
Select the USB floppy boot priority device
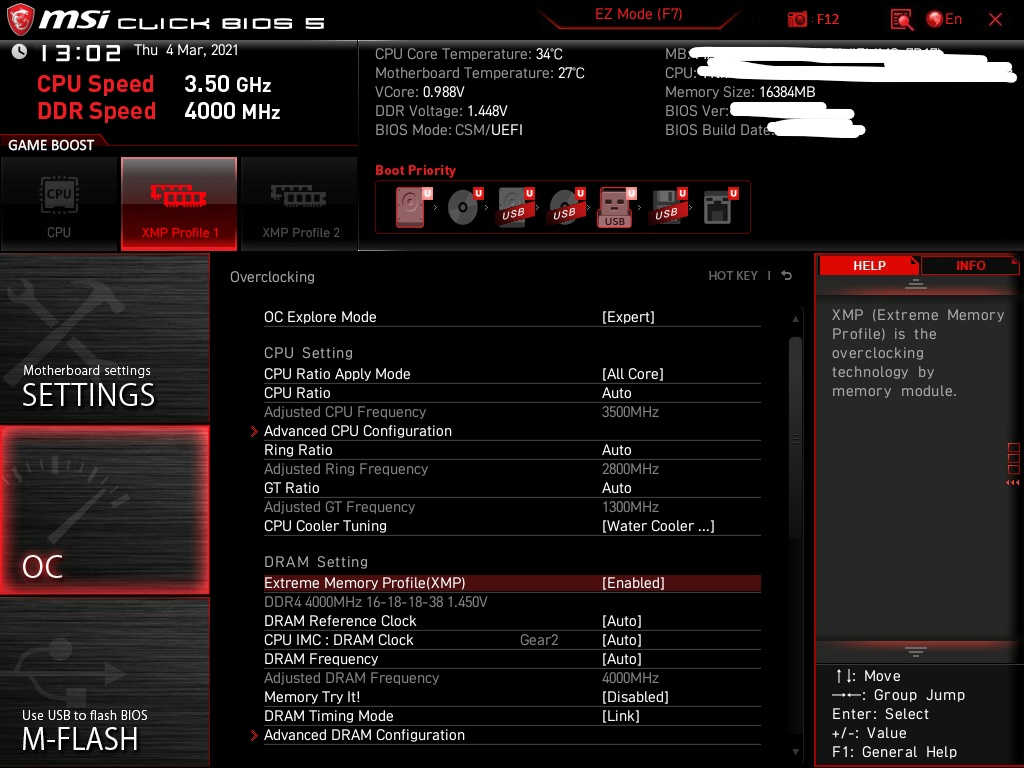667,207
